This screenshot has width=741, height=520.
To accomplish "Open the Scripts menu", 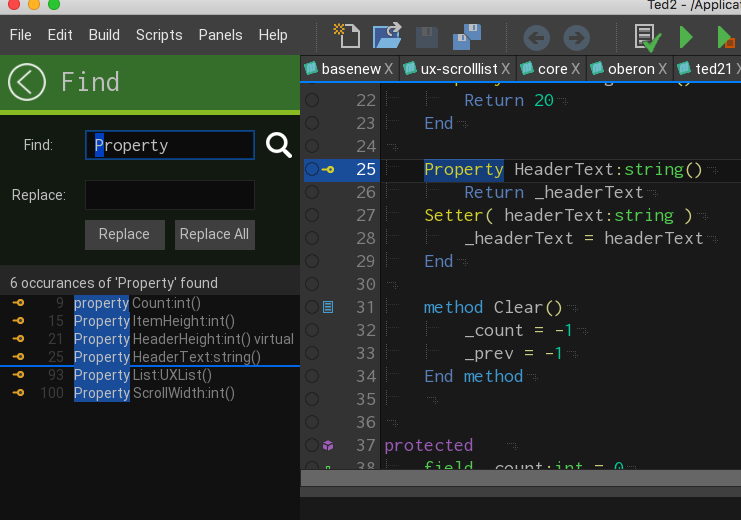I will (159, 35).
